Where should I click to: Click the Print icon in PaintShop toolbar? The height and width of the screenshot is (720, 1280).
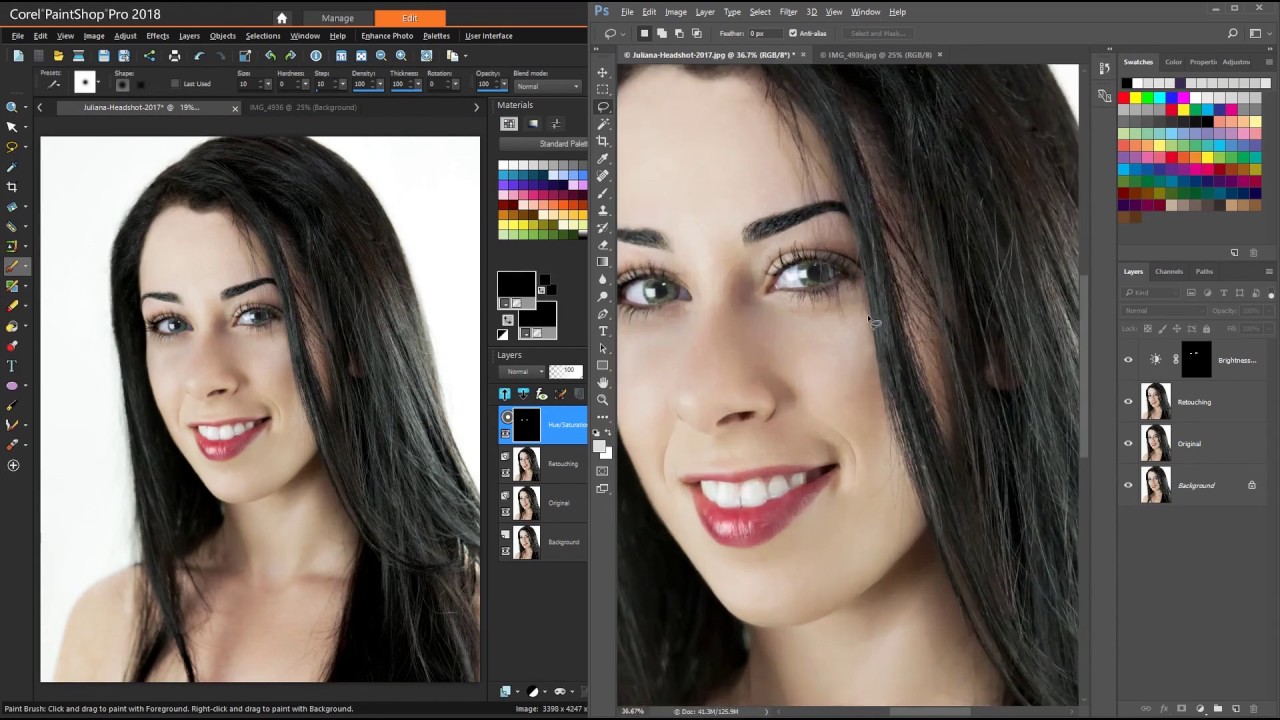(x=175, y=56)
